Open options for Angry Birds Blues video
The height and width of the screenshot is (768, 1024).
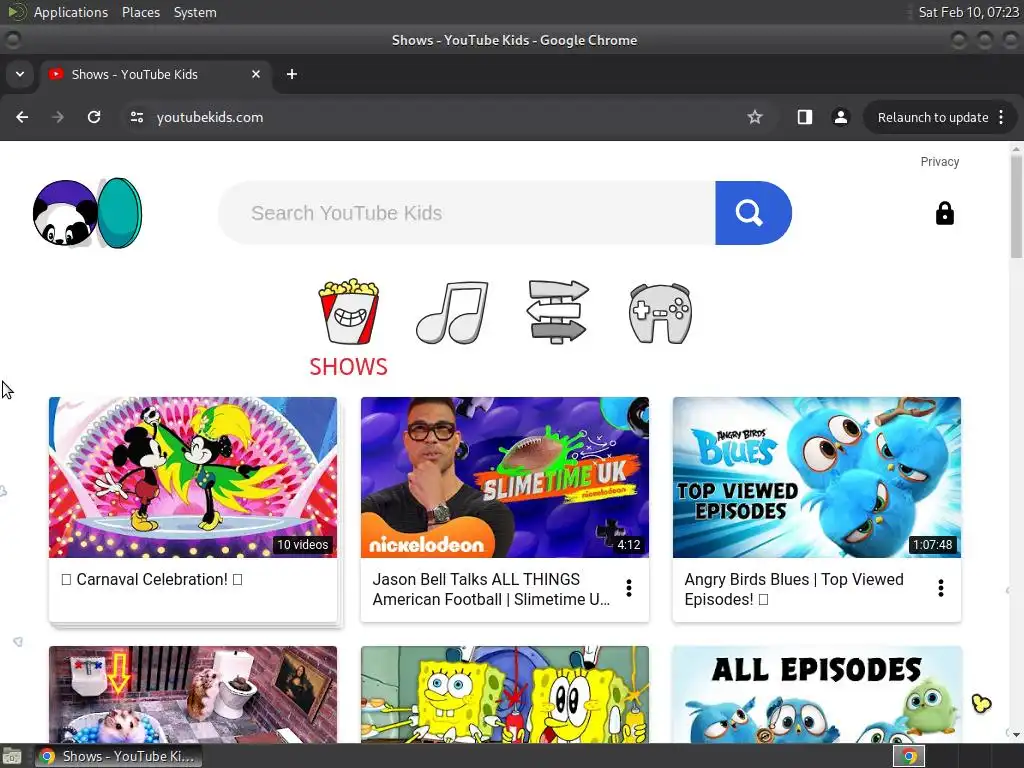[x=941, y=588]
